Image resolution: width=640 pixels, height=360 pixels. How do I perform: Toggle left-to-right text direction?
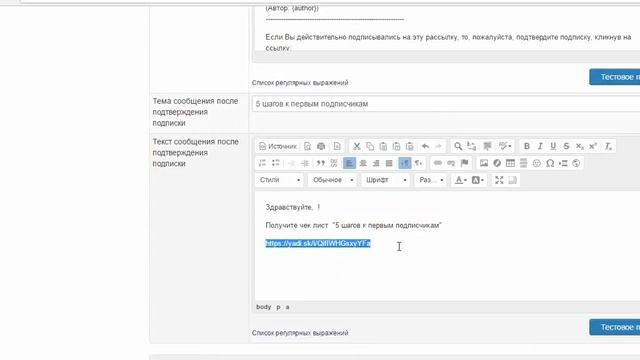point(404,163)
